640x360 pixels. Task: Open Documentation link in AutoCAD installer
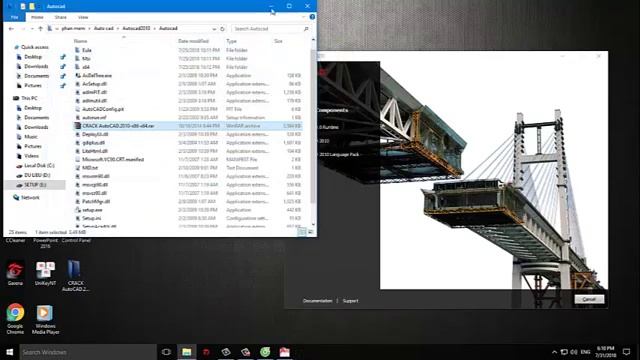[x=318, y=301]
